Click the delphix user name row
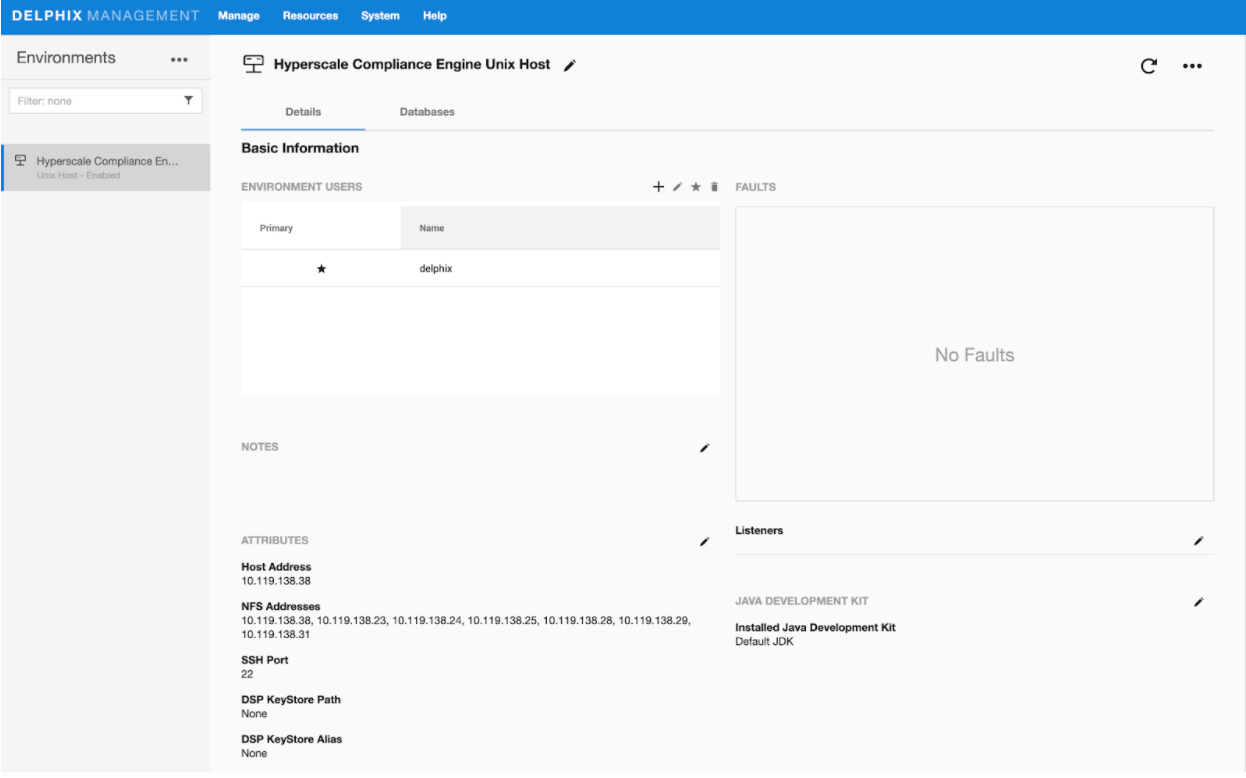1246x778 pixels. 436,269
